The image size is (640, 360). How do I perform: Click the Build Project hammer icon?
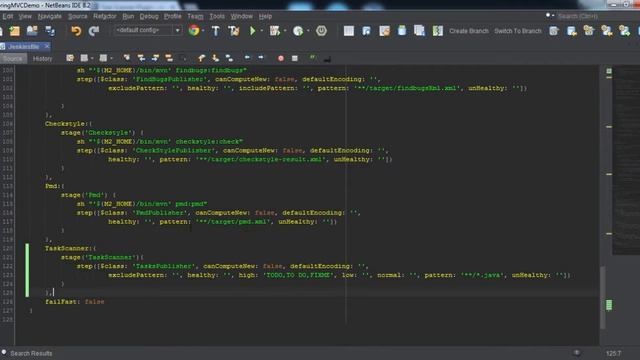pyautogui.click(x=216, y=31)
